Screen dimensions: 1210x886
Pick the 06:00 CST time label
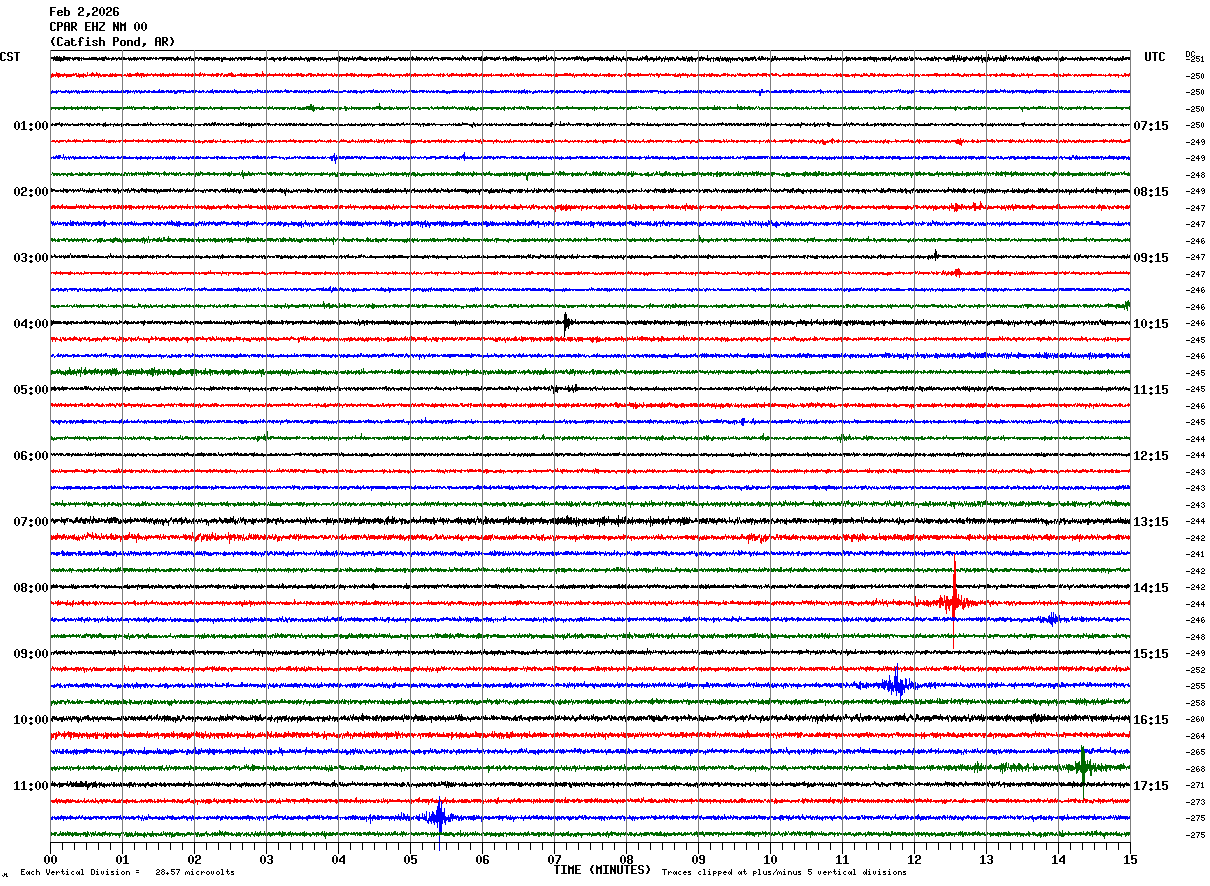coord(31,456)
